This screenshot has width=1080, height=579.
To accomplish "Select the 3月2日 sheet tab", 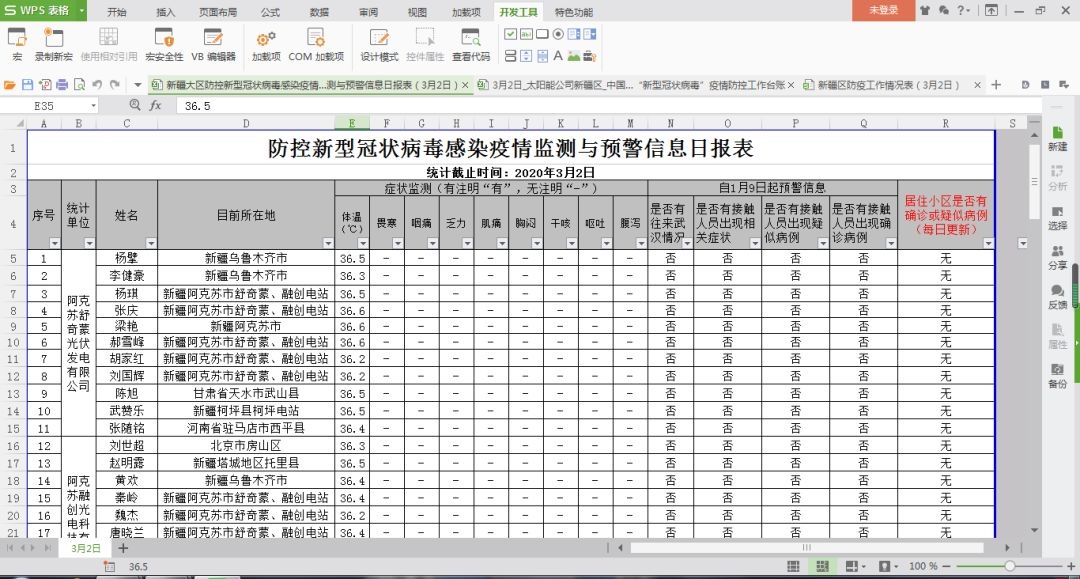I will point(86,548).
